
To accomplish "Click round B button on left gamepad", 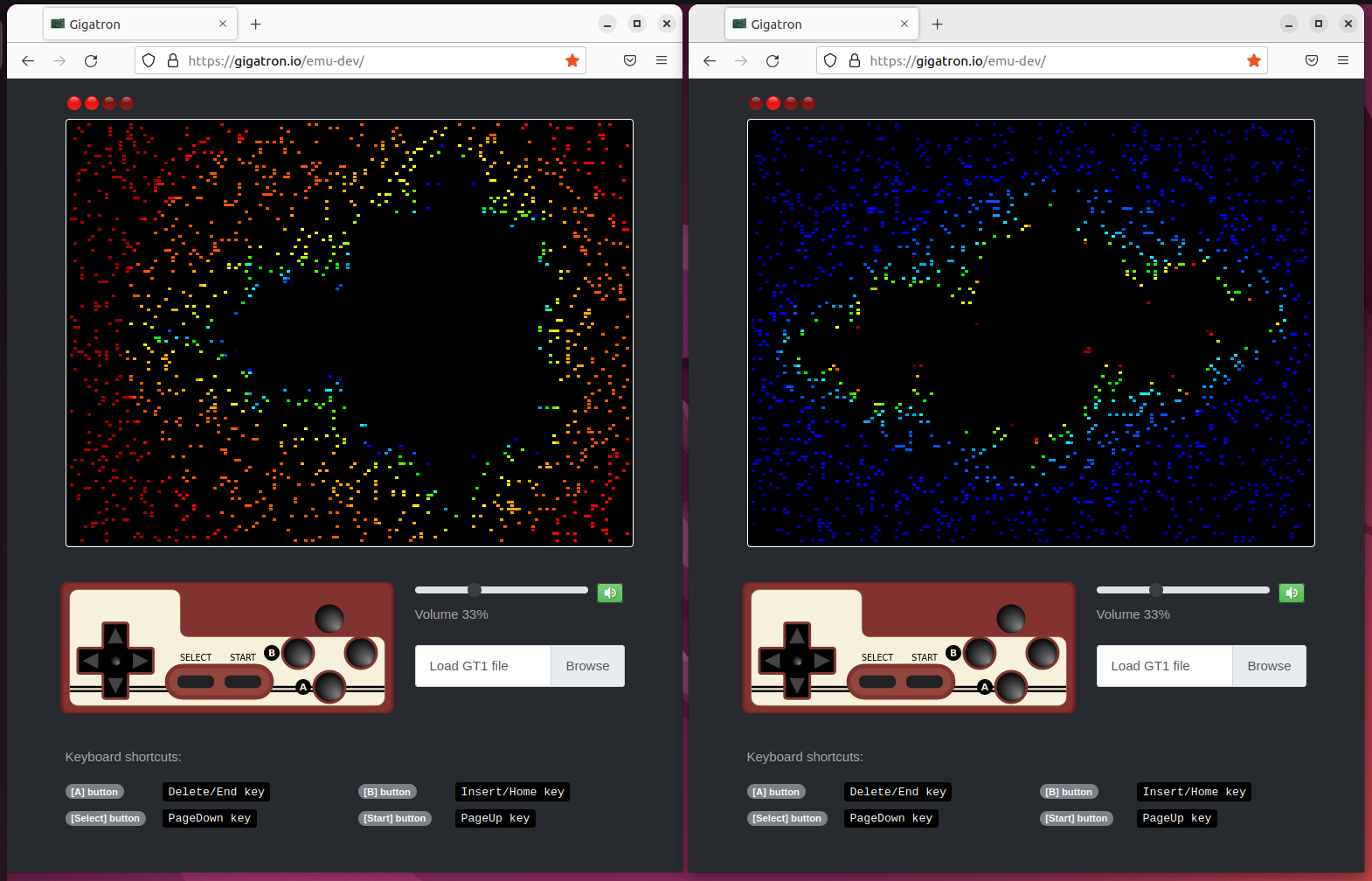I will click(298, 653).
